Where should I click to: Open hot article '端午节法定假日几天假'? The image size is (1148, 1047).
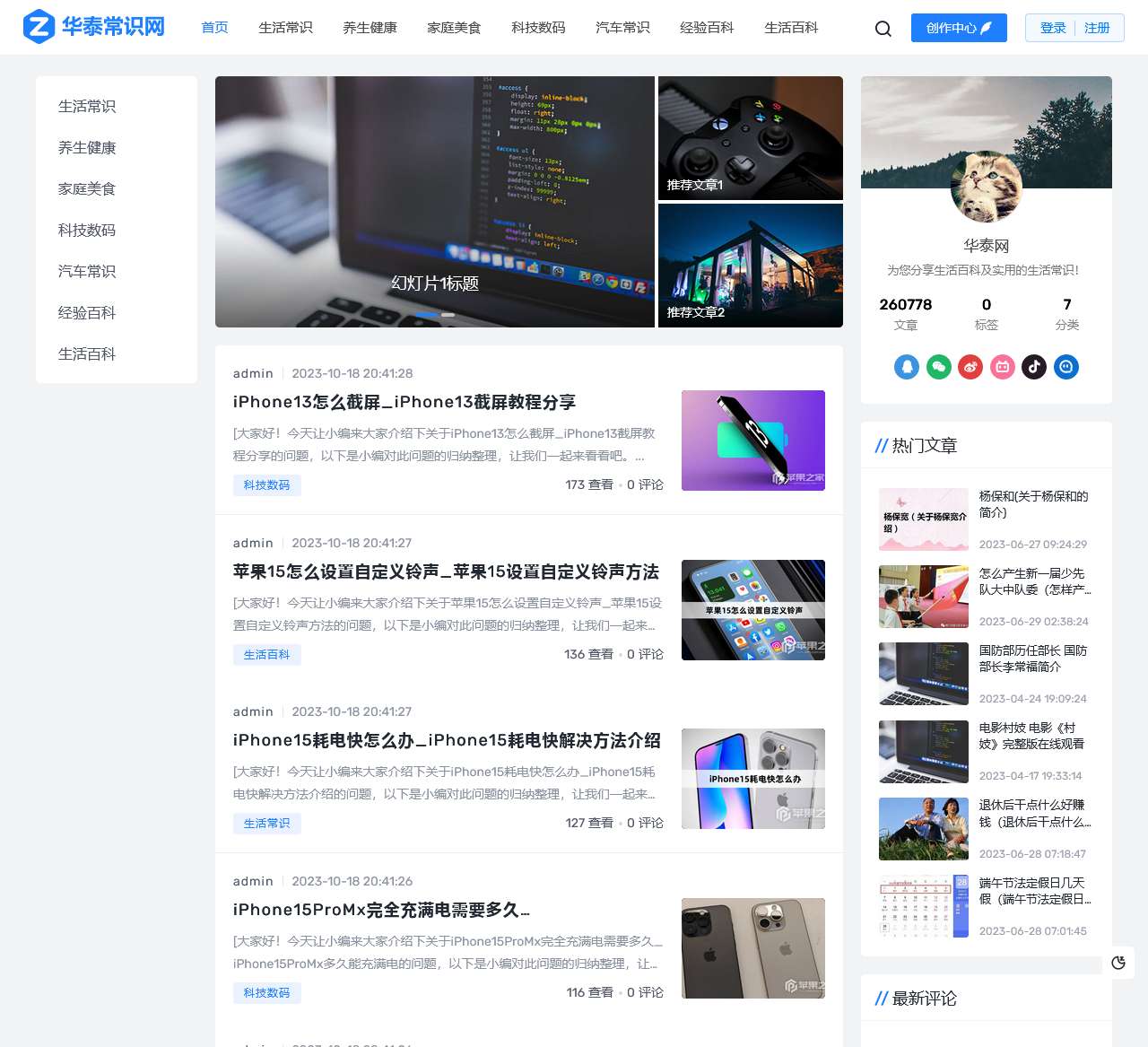(1035, 891)
